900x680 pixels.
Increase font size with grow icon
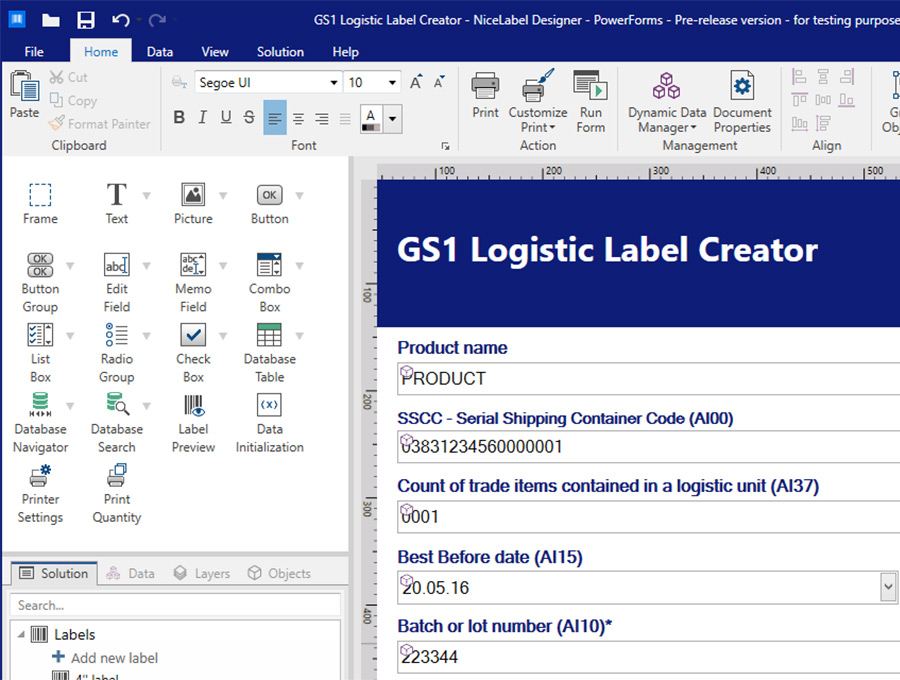416,82
